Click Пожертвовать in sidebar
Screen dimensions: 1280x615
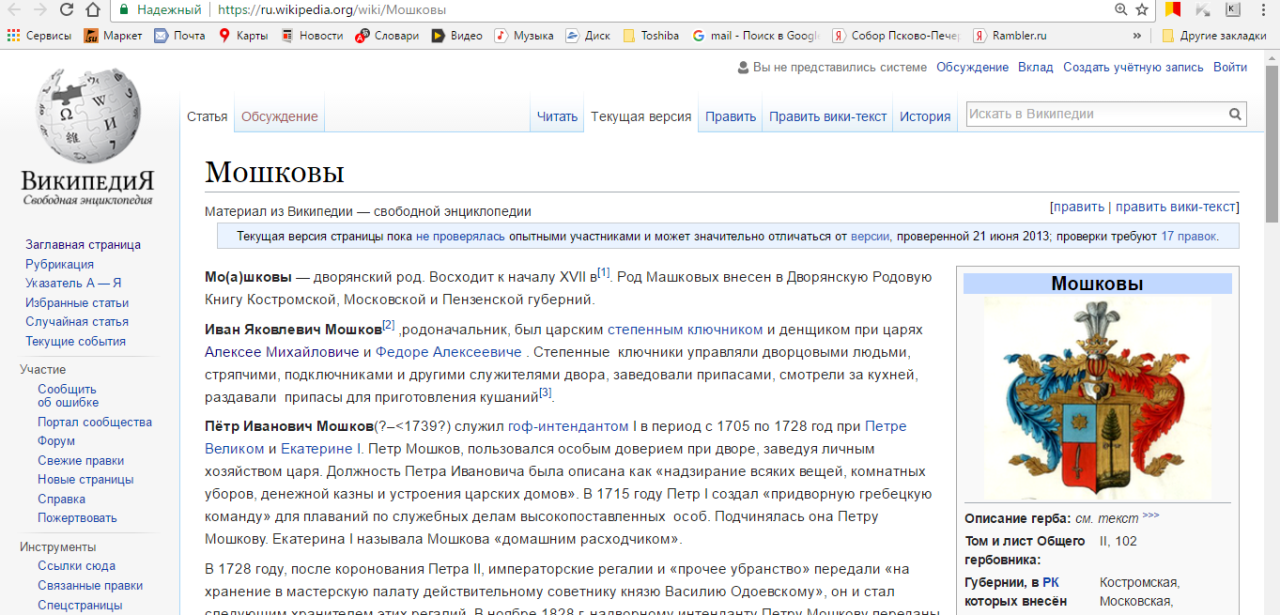coord(77,518)
